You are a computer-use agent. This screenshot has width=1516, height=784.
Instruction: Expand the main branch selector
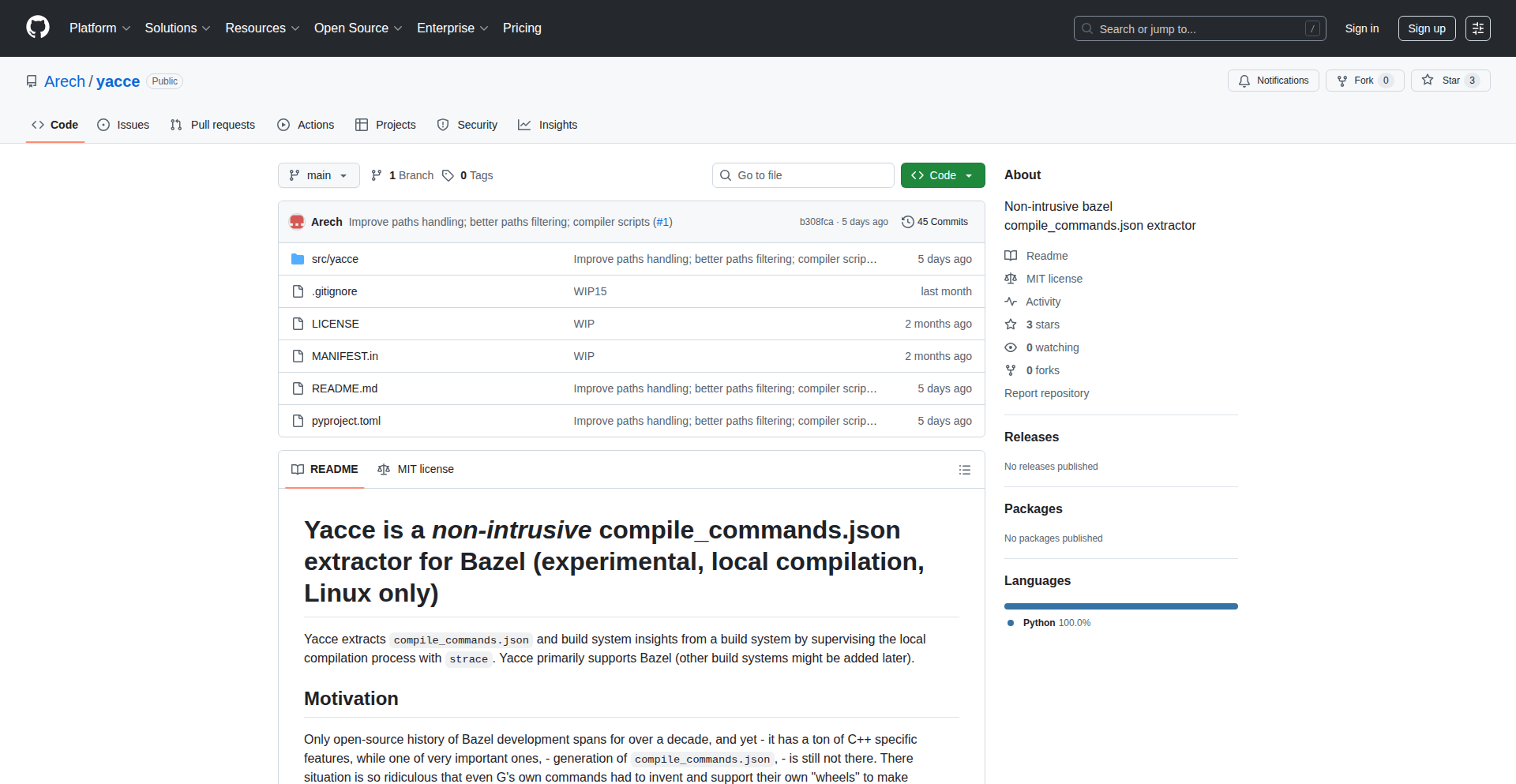tap(318, 175)
